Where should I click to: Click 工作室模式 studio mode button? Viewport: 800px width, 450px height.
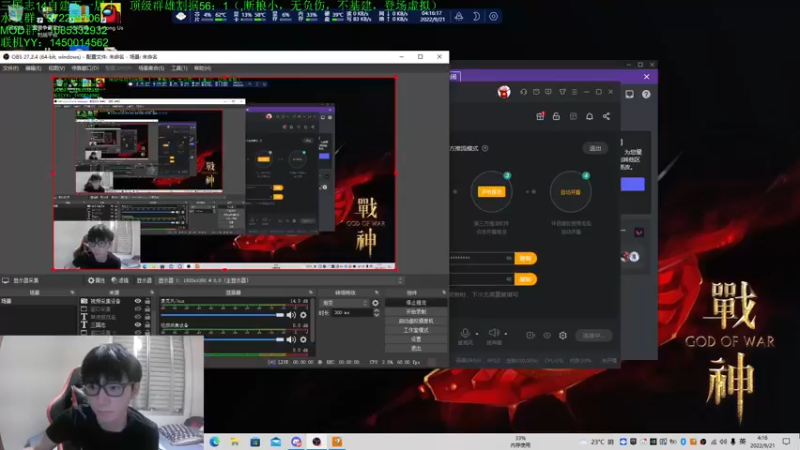point(416,330)
